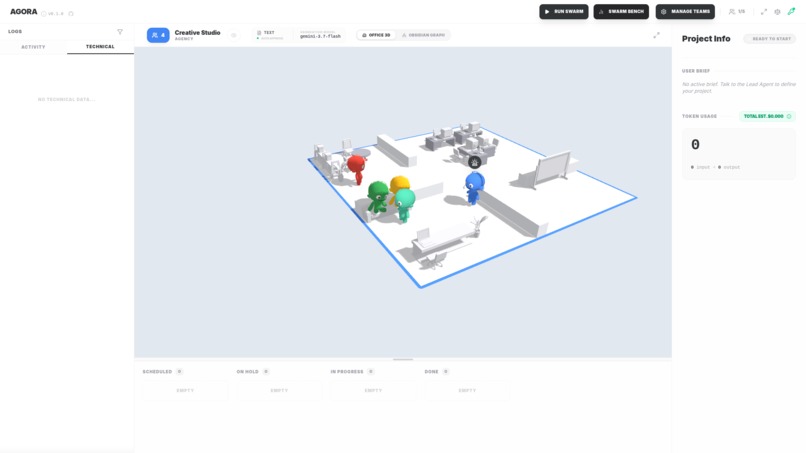Click the yellow agent character
The height and width of the screenshot is (453, 806).
pos(399,184)
